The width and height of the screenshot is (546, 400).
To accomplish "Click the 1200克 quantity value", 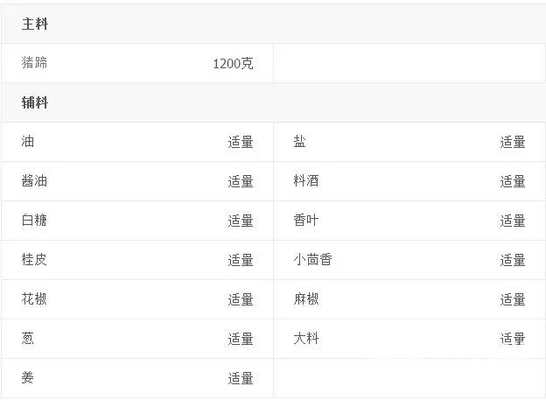I will pos(233,63).
